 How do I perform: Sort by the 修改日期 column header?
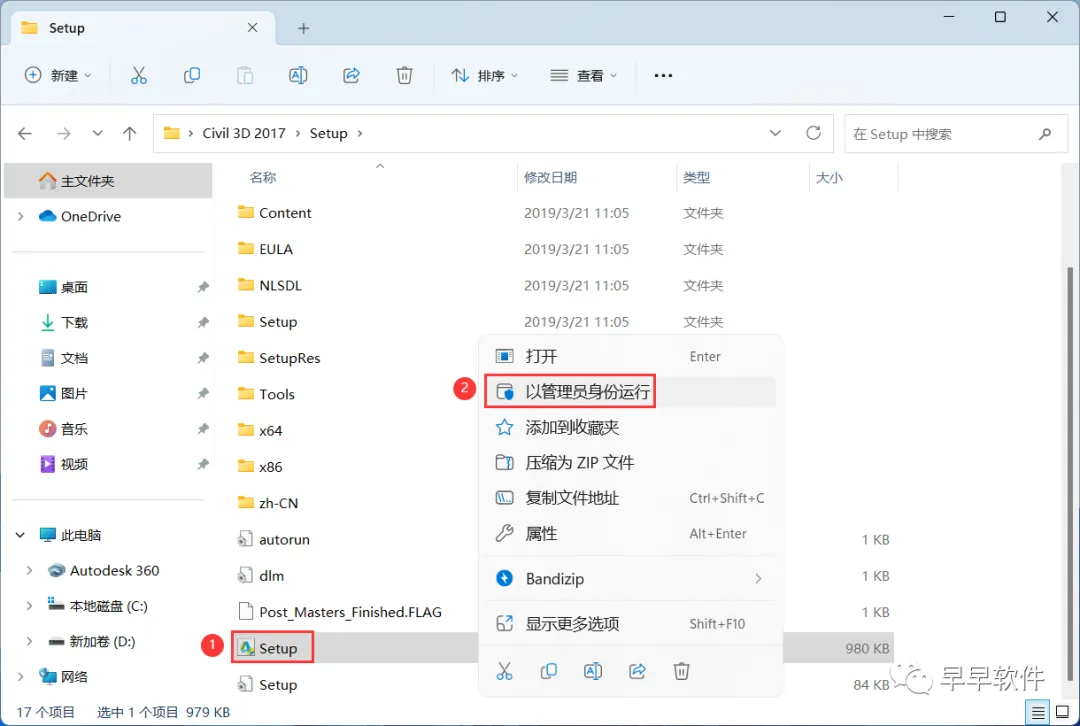pos(550,178)
